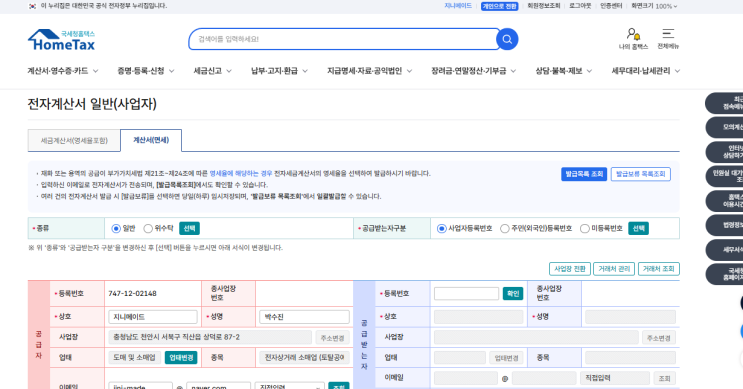Select the 주민(외국인)등록번호 radio button

coord(505,228)
